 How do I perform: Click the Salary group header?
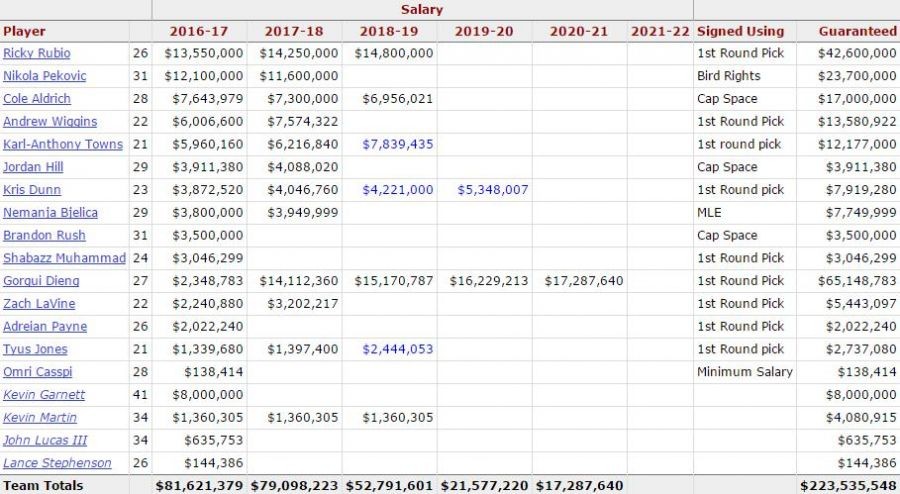(422, 10)
